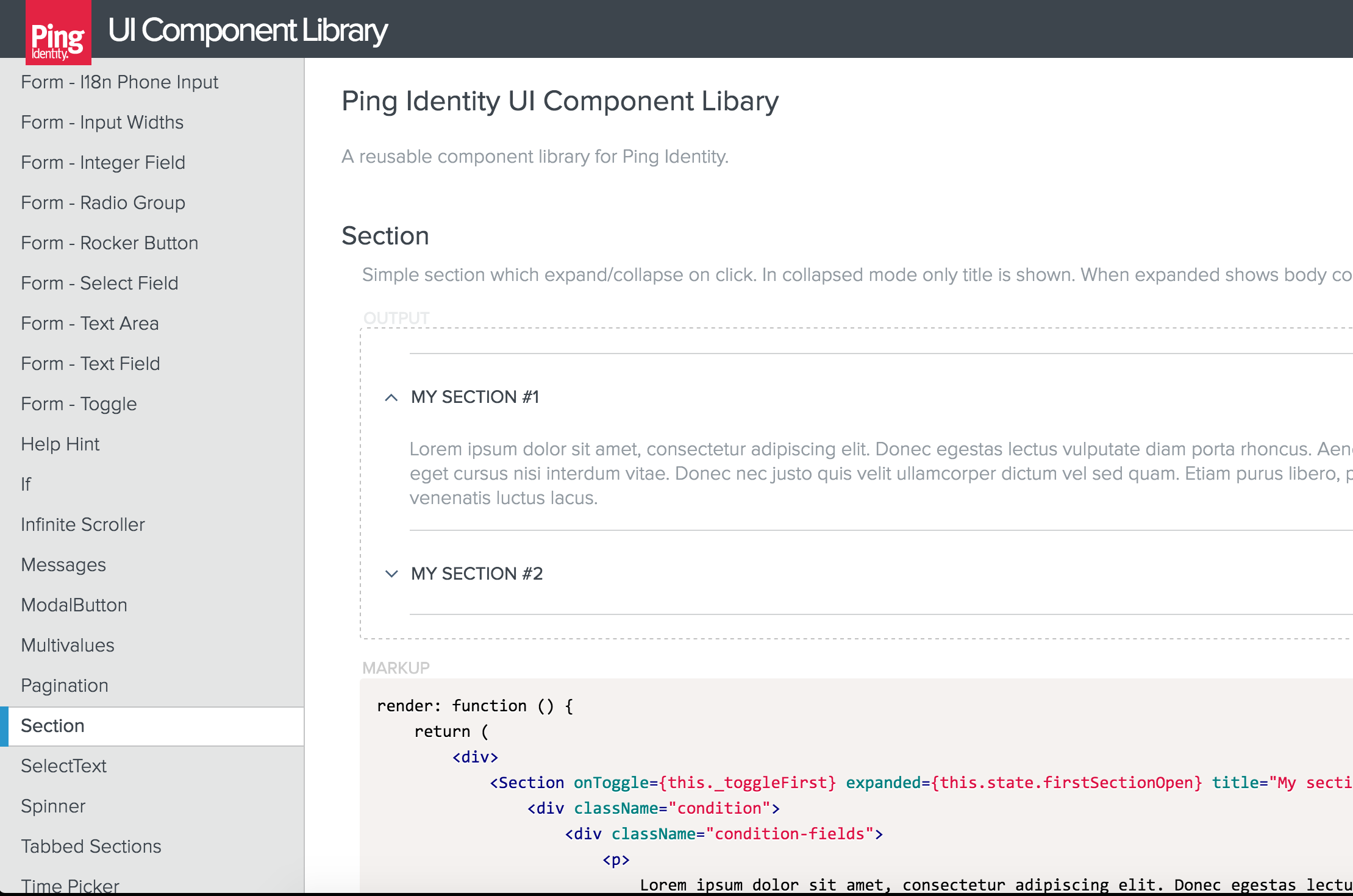Open Form - Select Field page
1353x896 pixels.
[99, 283]
